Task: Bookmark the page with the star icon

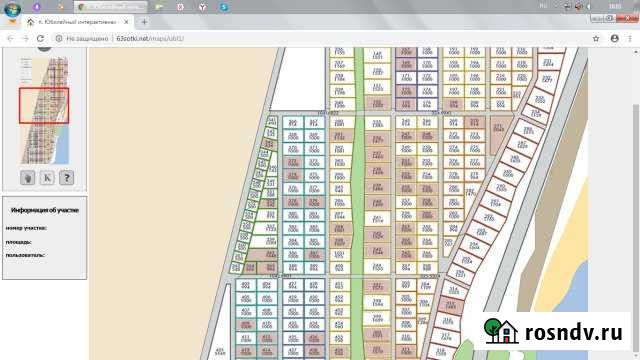Action: point(596,38)
